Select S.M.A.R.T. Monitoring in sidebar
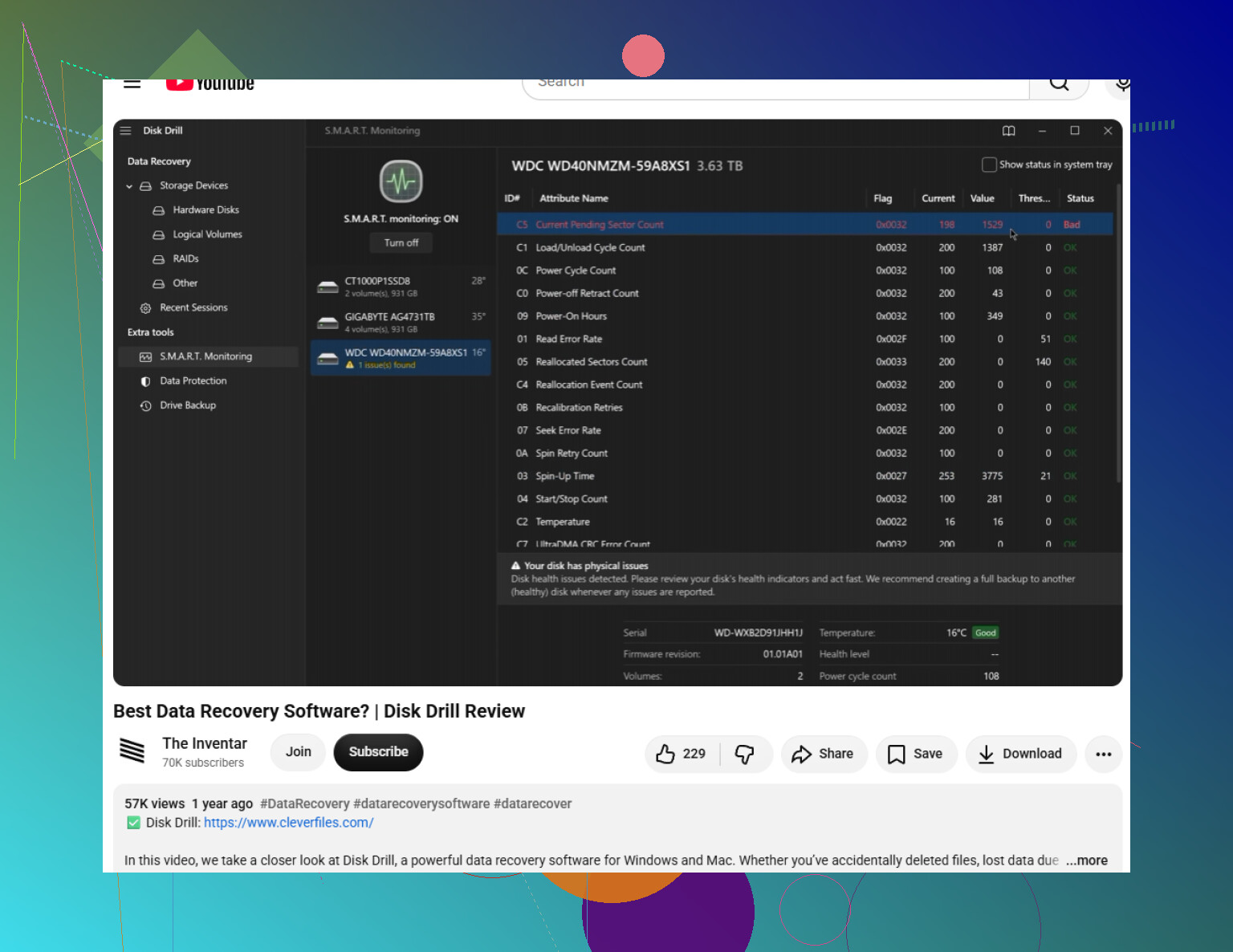 [209, 356]
